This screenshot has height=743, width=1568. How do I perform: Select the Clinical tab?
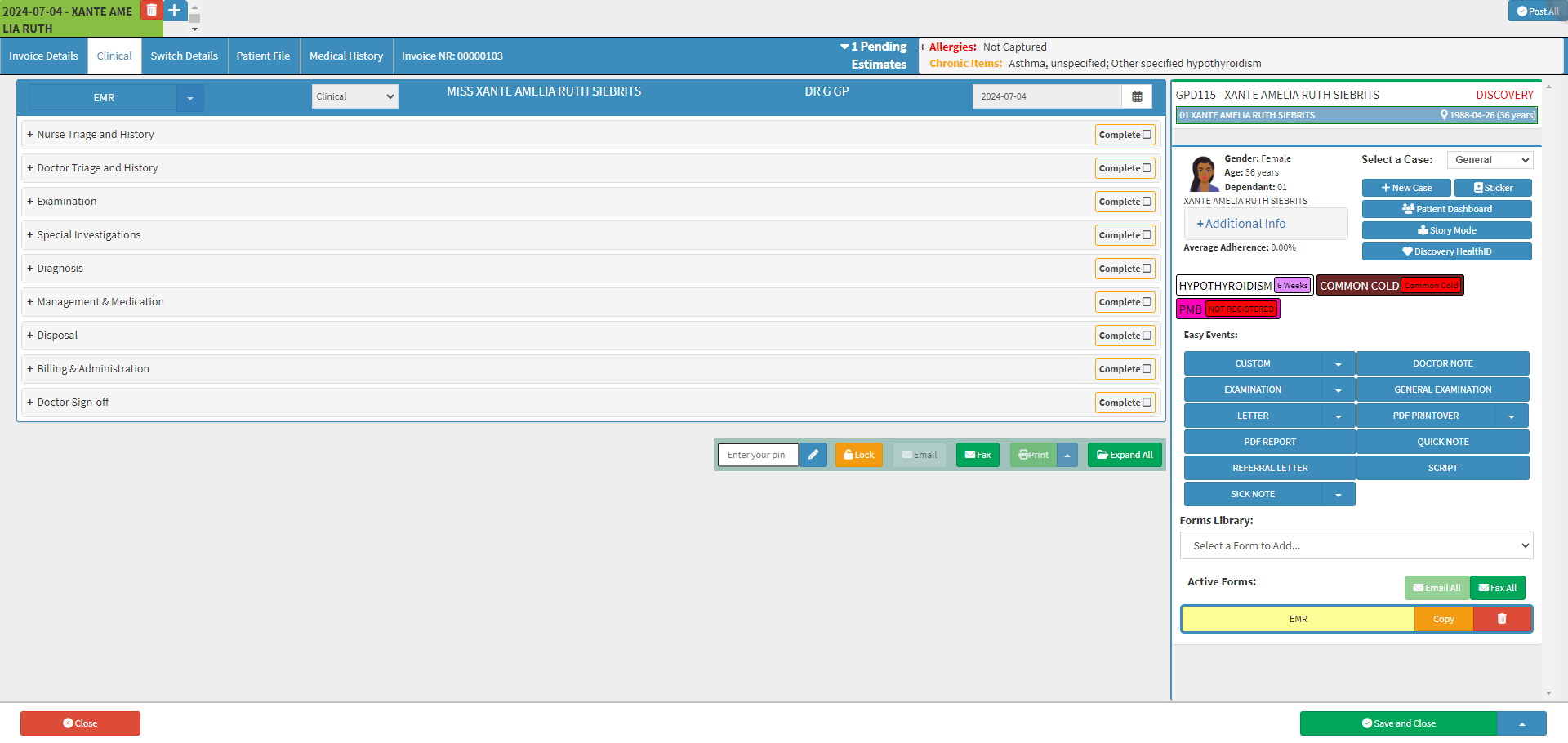114,56
